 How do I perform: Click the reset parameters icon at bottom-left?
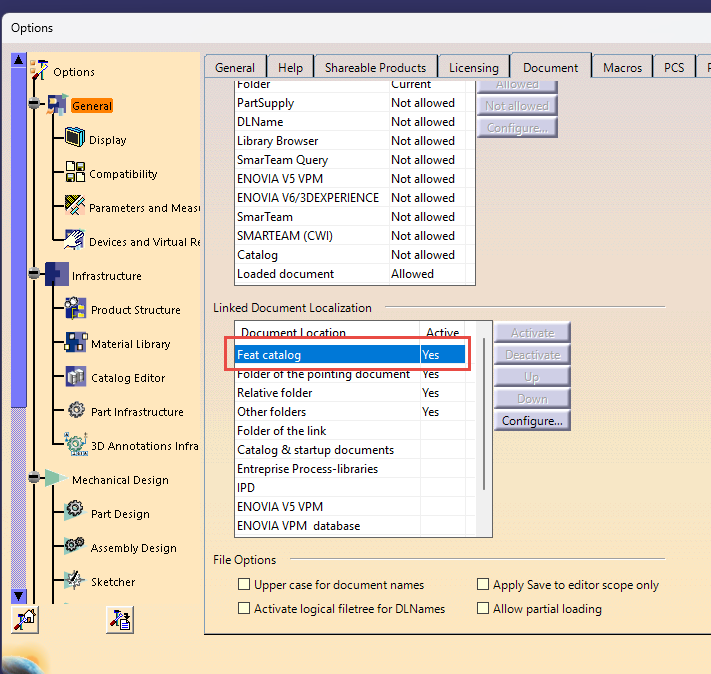tap(24, 620)
